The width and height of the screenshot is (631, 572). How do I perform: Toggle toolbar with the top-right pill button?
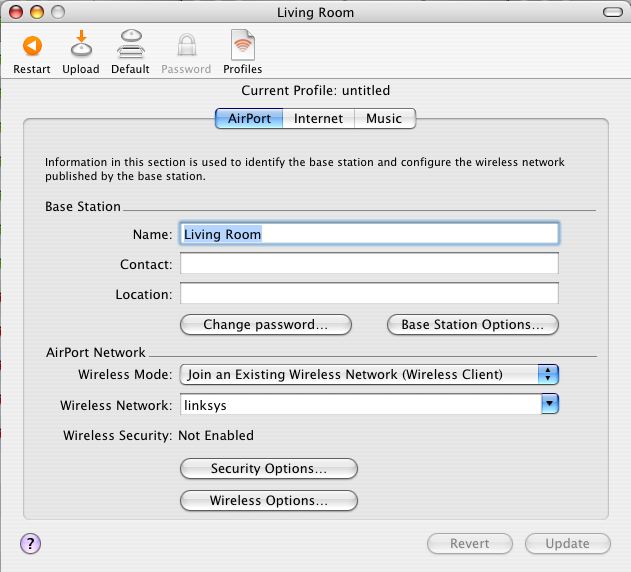click(612, 12)
